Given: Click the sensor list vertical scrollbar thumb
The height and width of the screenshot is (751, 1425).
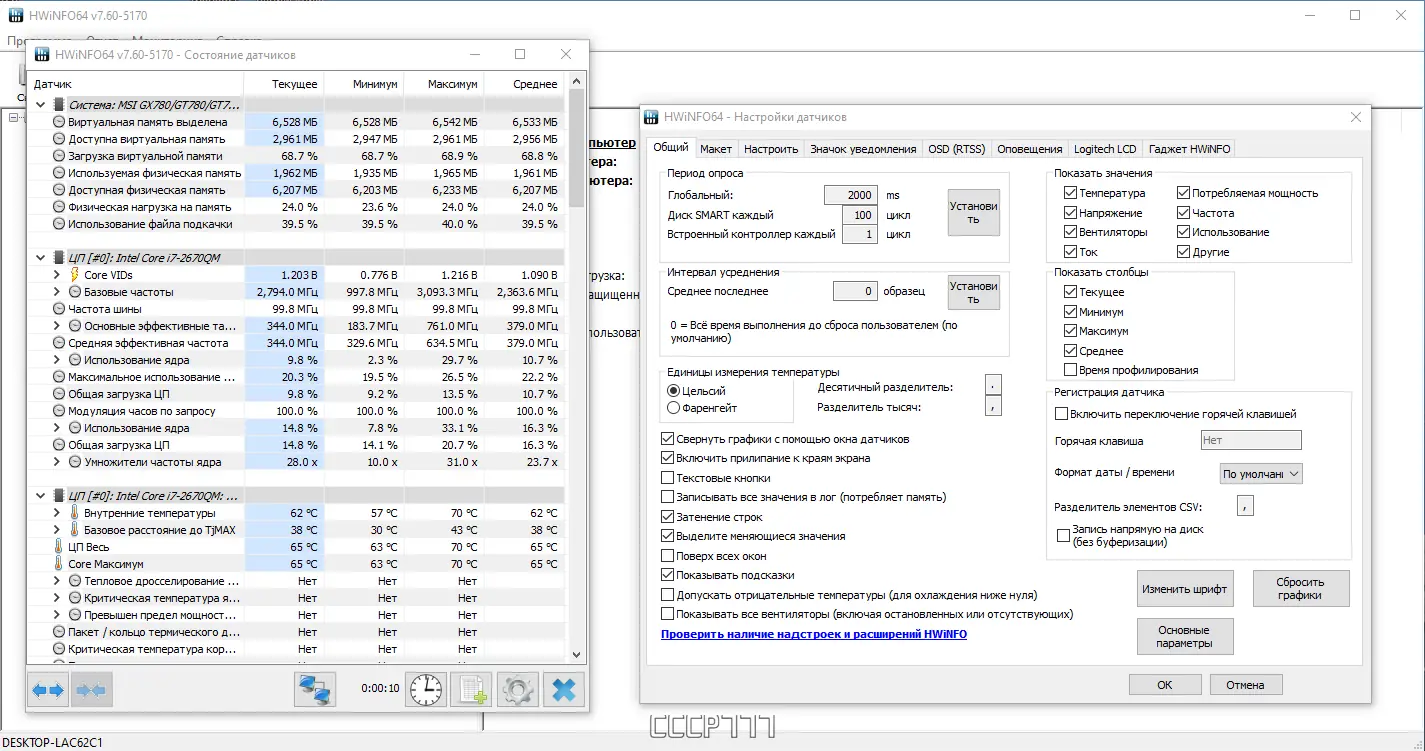Looking at the screenshot, I should [x=576, y=150].
